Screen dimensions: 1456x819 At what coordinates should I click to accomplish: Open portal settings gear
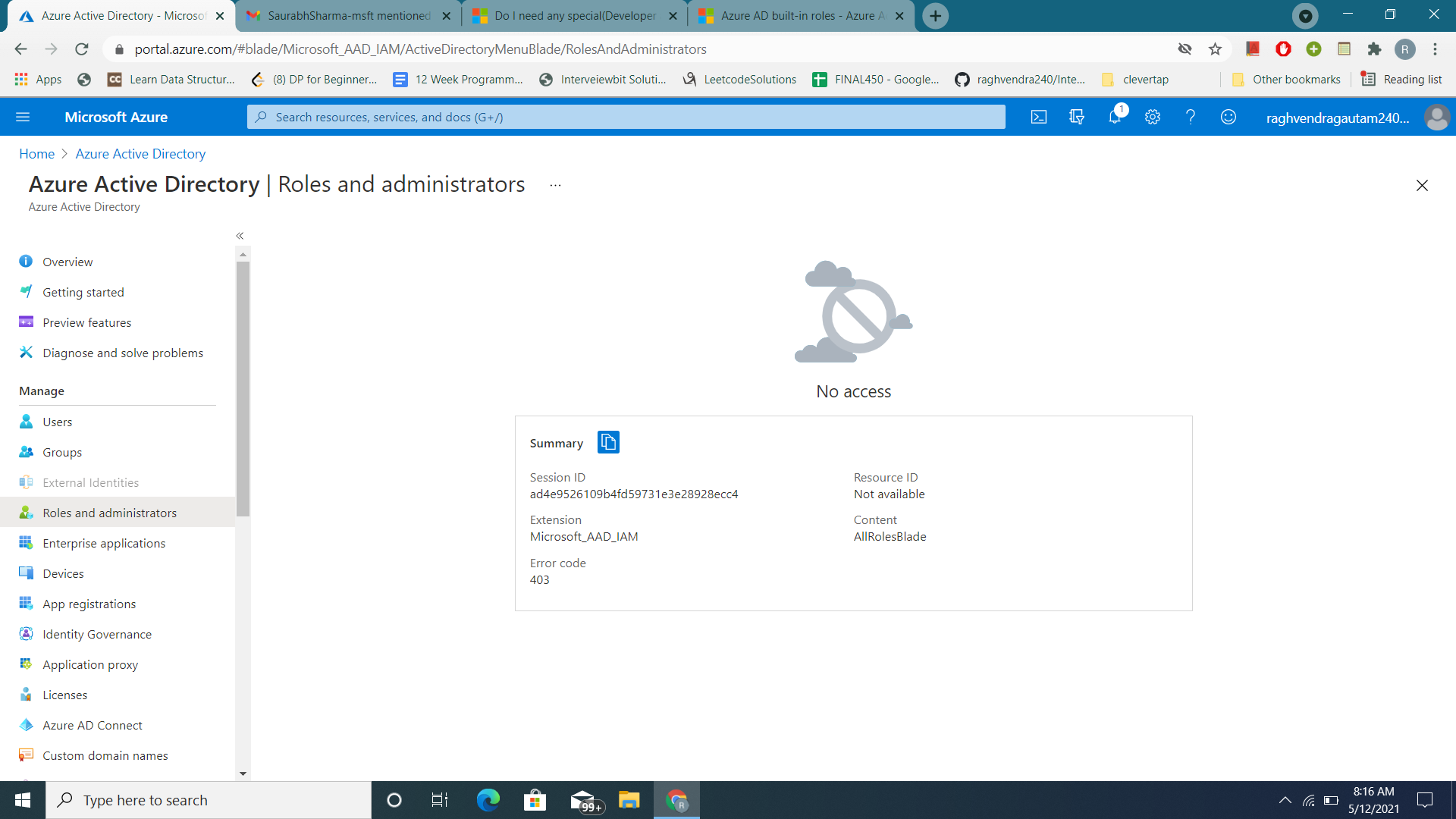pos(1153,117)
